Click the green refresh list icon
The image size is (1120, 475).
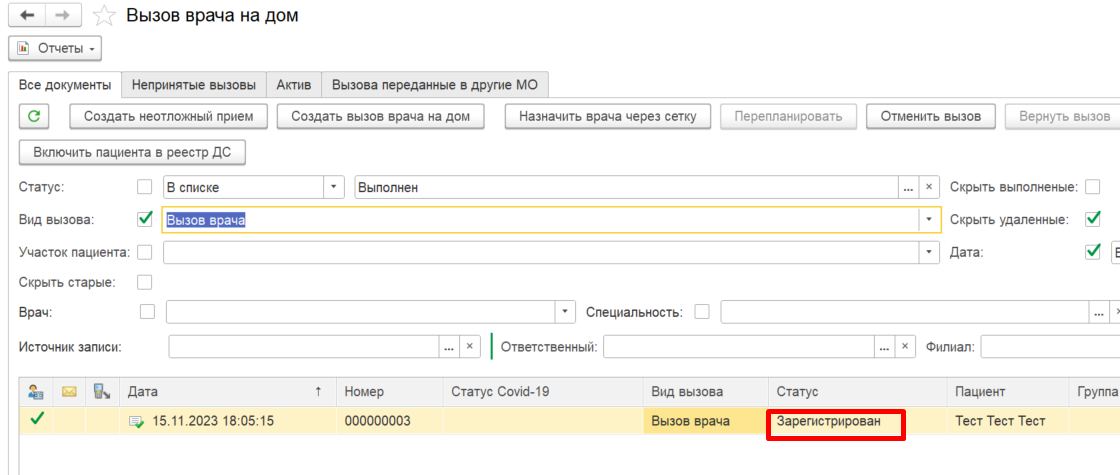coord(34,117)
